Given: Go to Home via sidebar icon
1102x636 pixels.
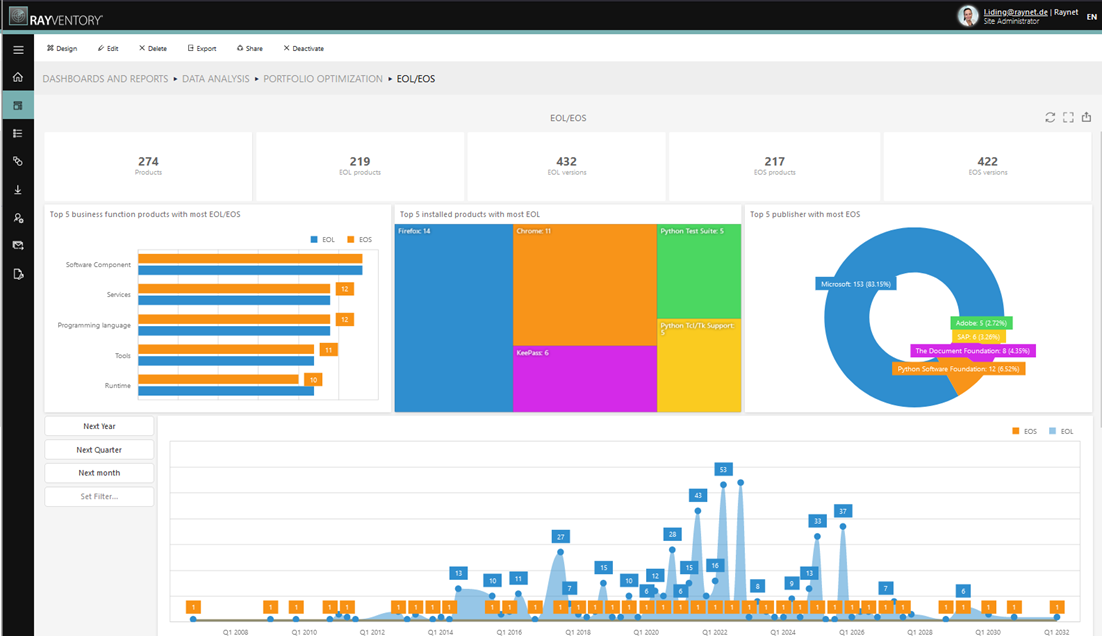Looking at the screenshot, I should pos(18,77).
